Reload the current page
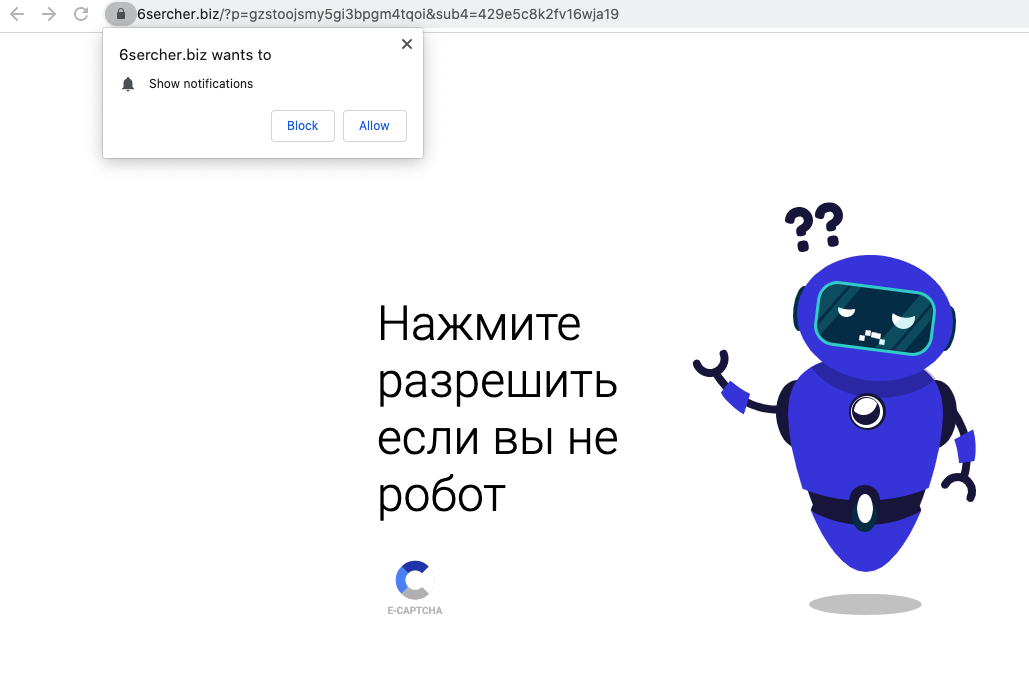 [x=81, y=14]
